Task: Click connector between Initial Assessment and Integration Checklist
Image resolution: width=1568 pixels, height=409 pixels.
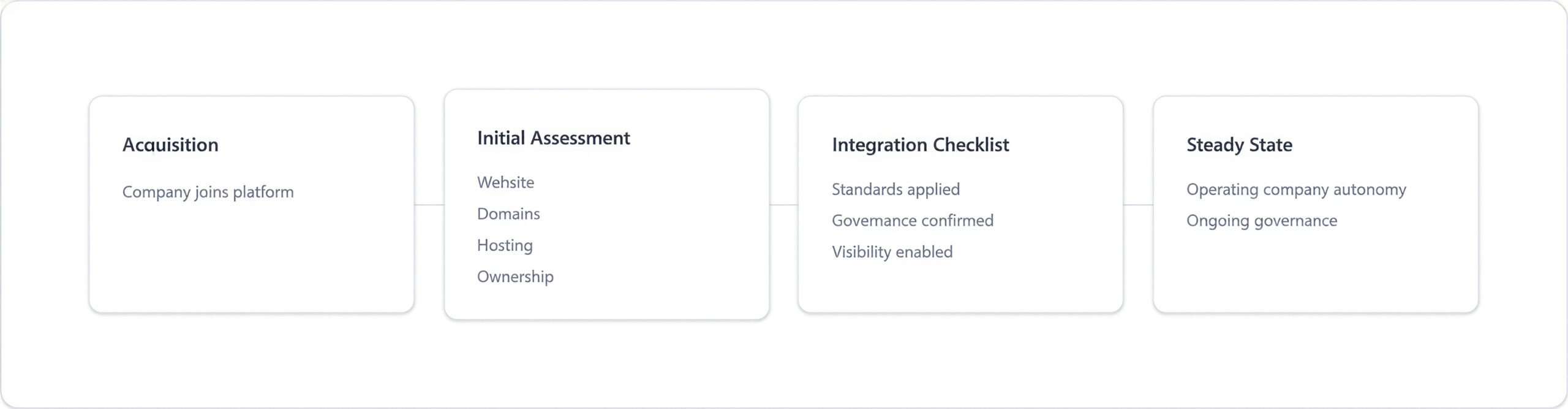Action: [x=783, y=205]
